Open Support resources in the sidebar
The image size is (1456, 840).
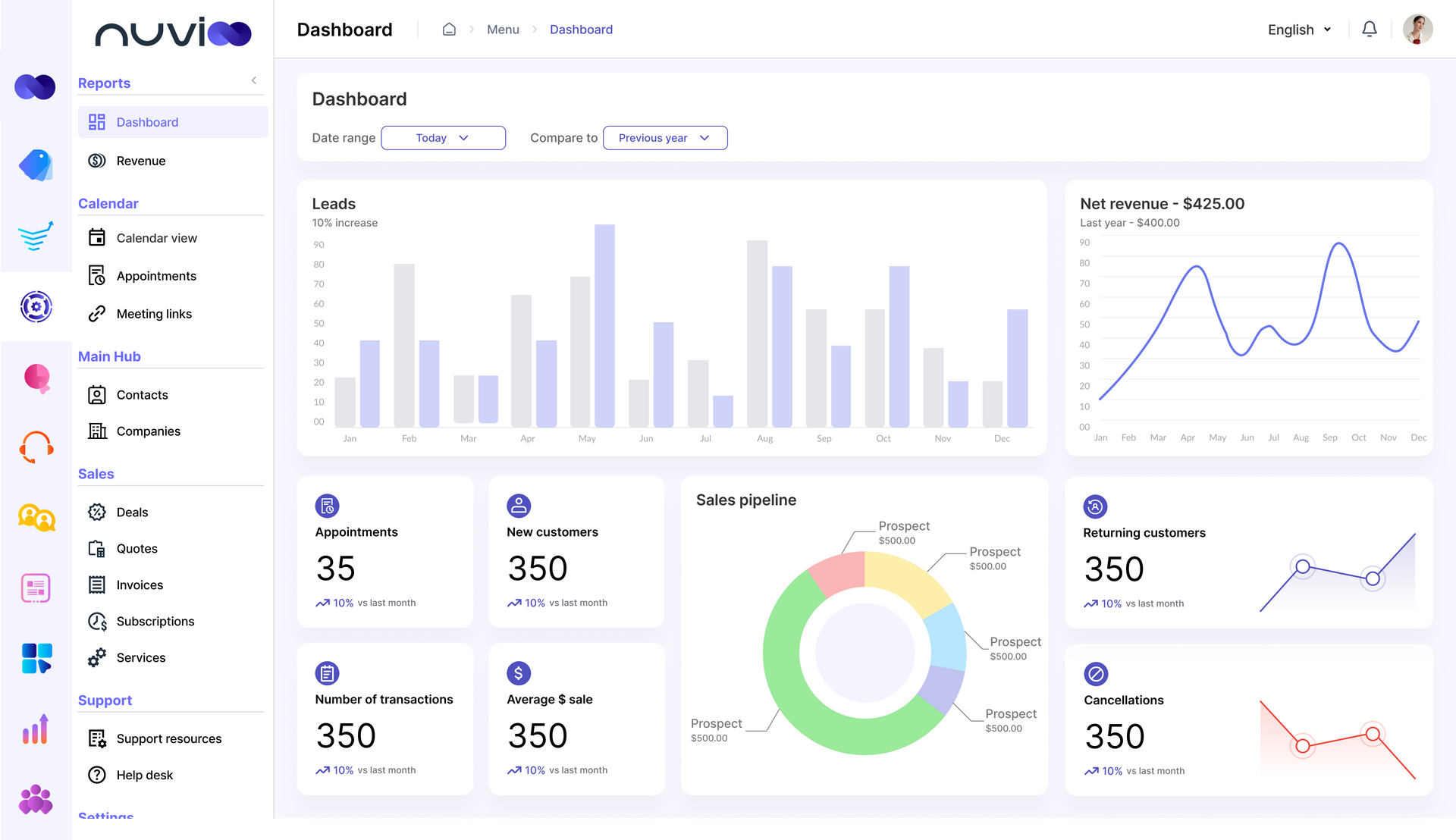[168, 738]
